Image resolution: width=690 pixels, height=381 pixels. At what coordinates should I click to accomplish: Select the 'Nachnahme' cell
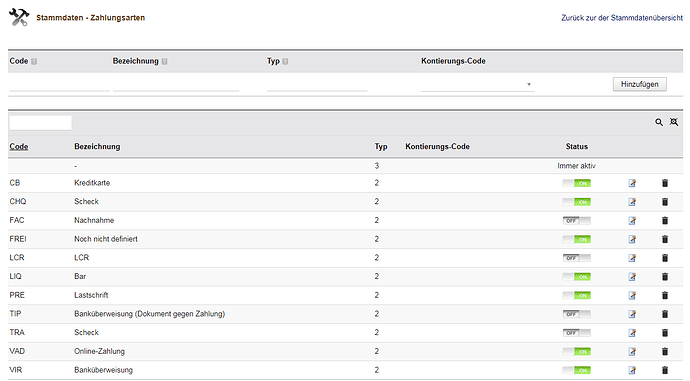94,220
